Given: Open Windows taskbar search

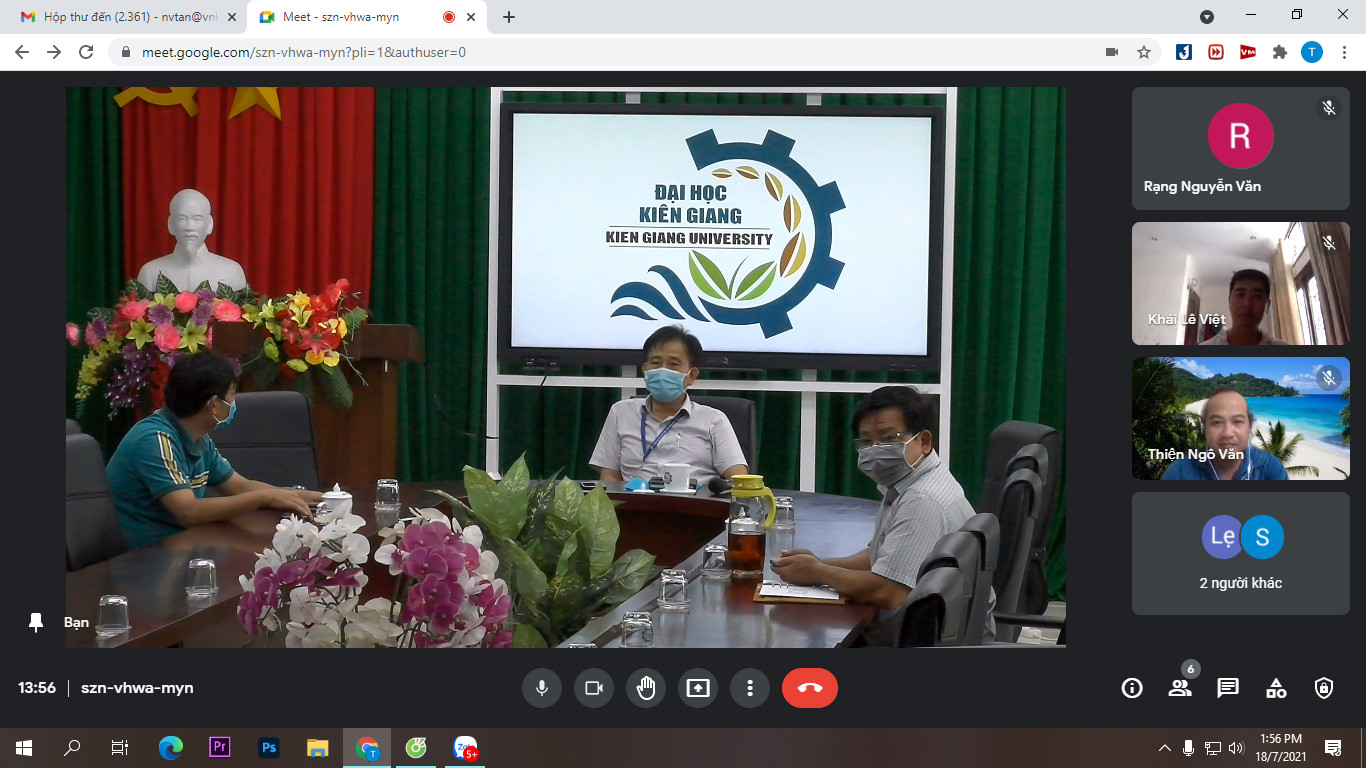Looking at the screenshot, I should pyautogui.click(x=72, y=747).
